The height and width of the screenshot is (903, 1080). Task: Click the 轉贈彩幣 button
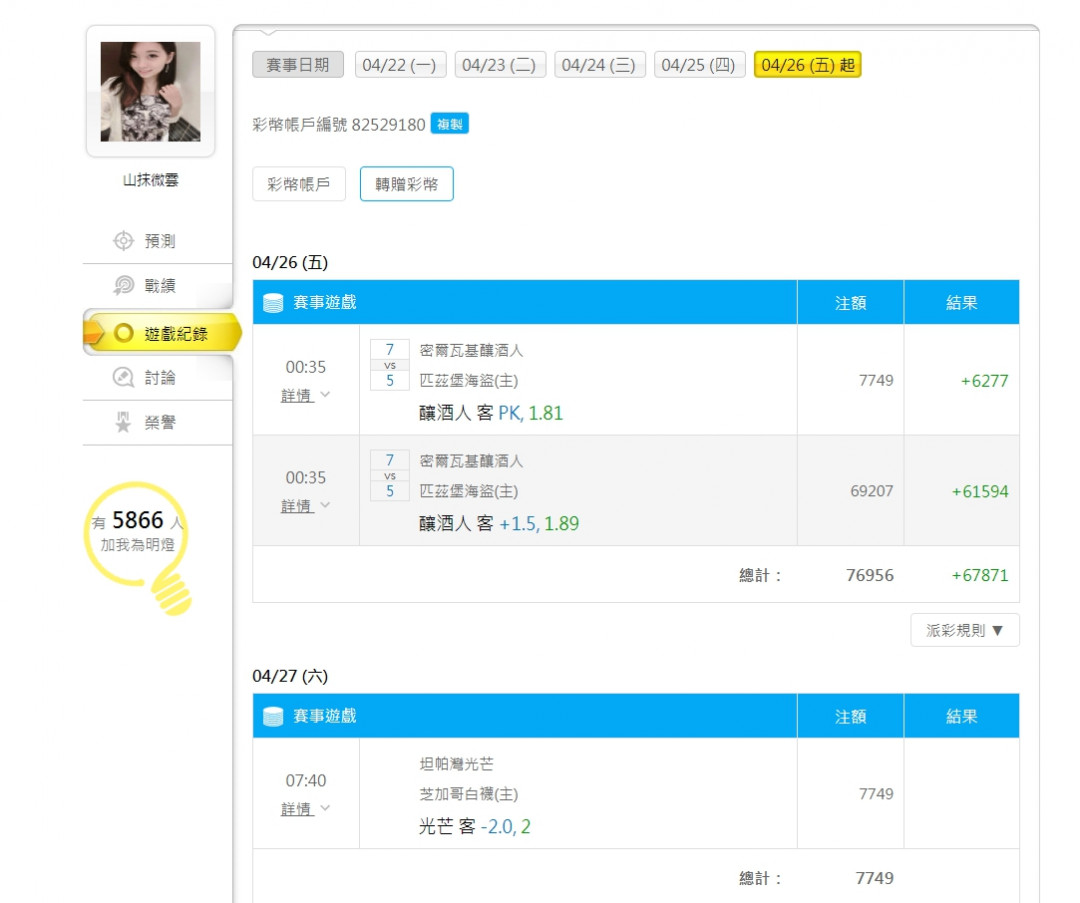point(406,184)
